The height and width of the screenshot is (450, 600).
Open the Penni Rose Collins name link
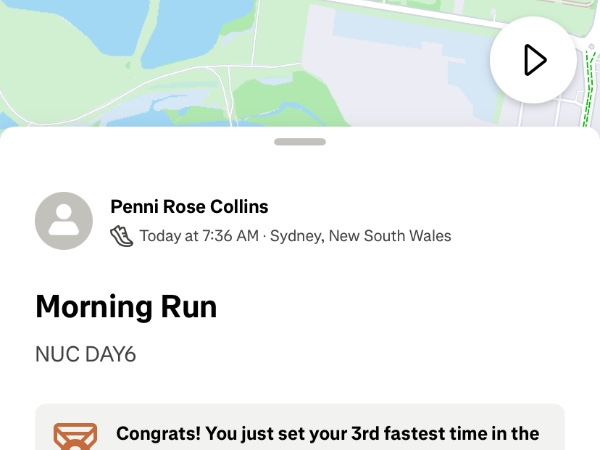[x=189, y=207]
